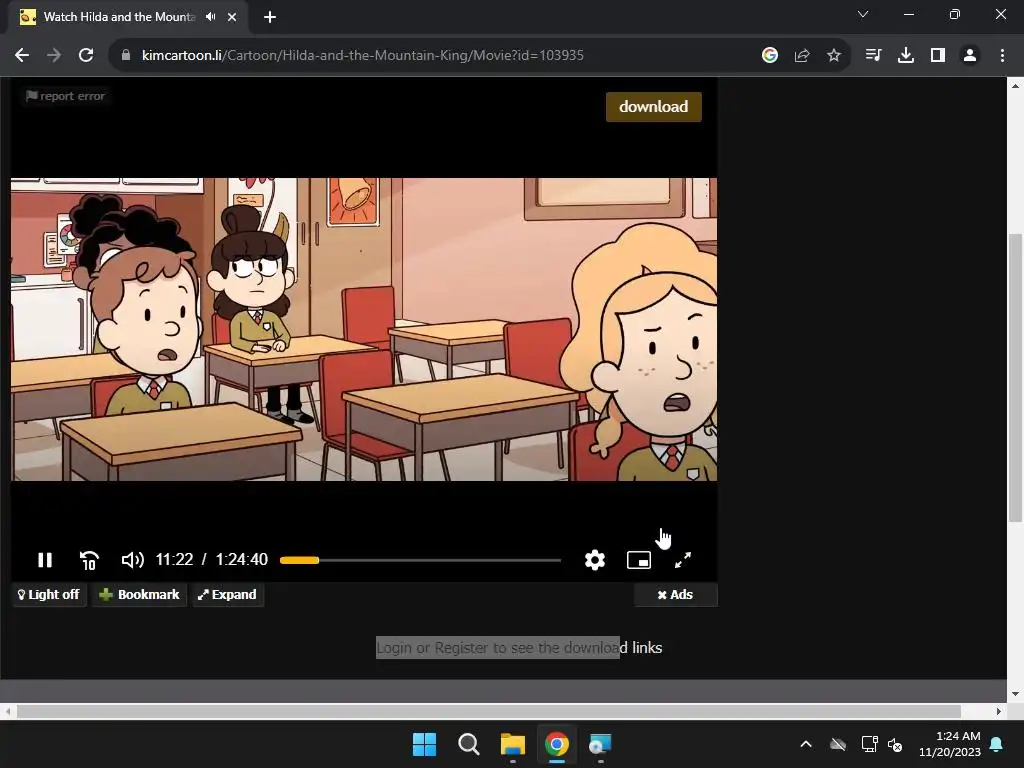Enter fullscreen video mode
The image size is (1024, 768).
coord(682,560)
